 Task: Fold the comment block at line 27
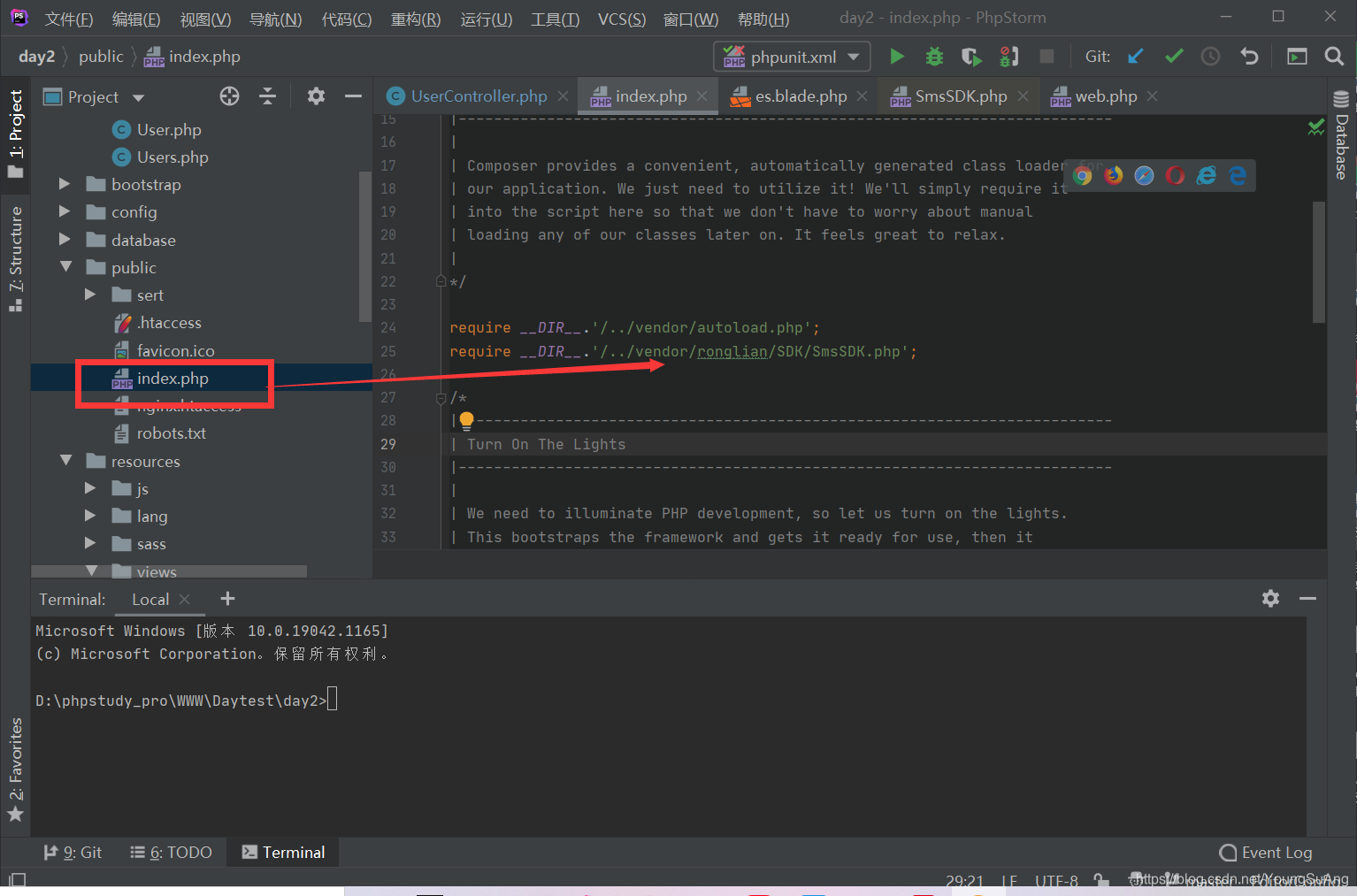click(x=441, y=398)
